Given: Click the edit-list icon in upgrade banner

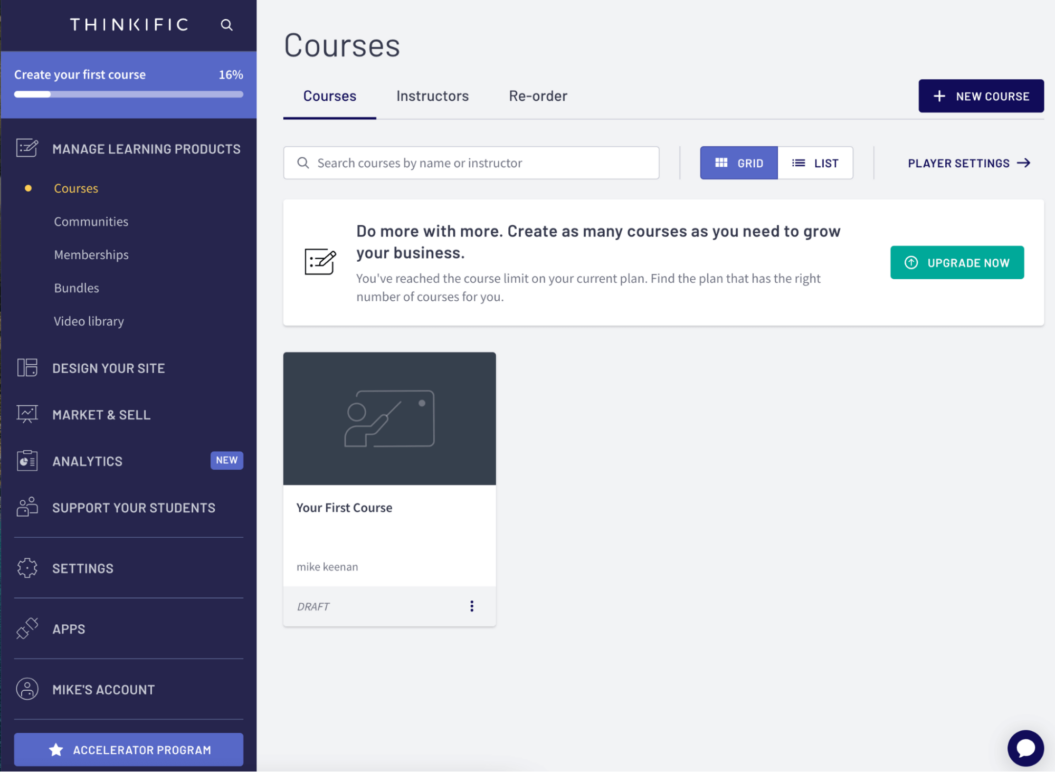Looking at the screenshot, I should point(320,262).
